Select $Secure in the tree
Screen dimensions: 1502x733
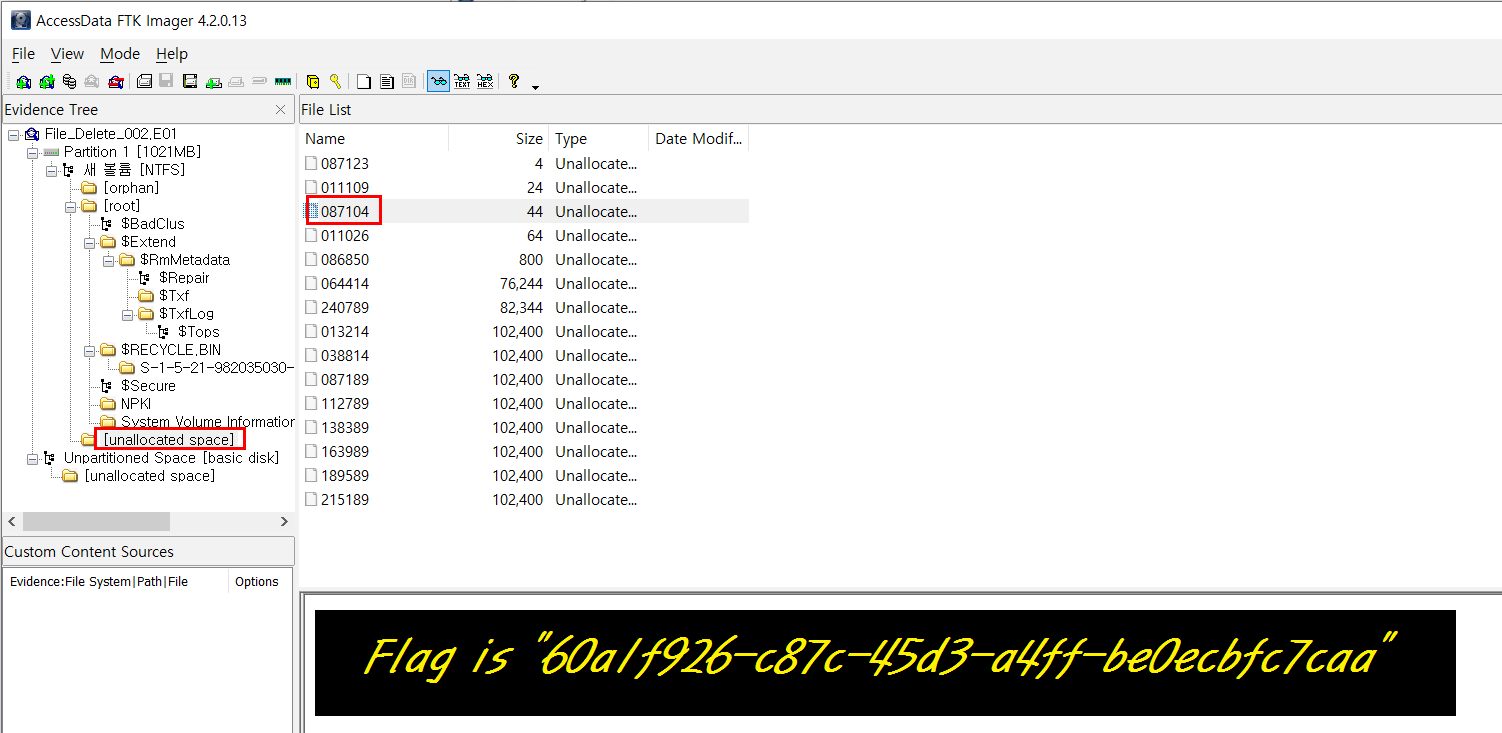tap(148, 386)
